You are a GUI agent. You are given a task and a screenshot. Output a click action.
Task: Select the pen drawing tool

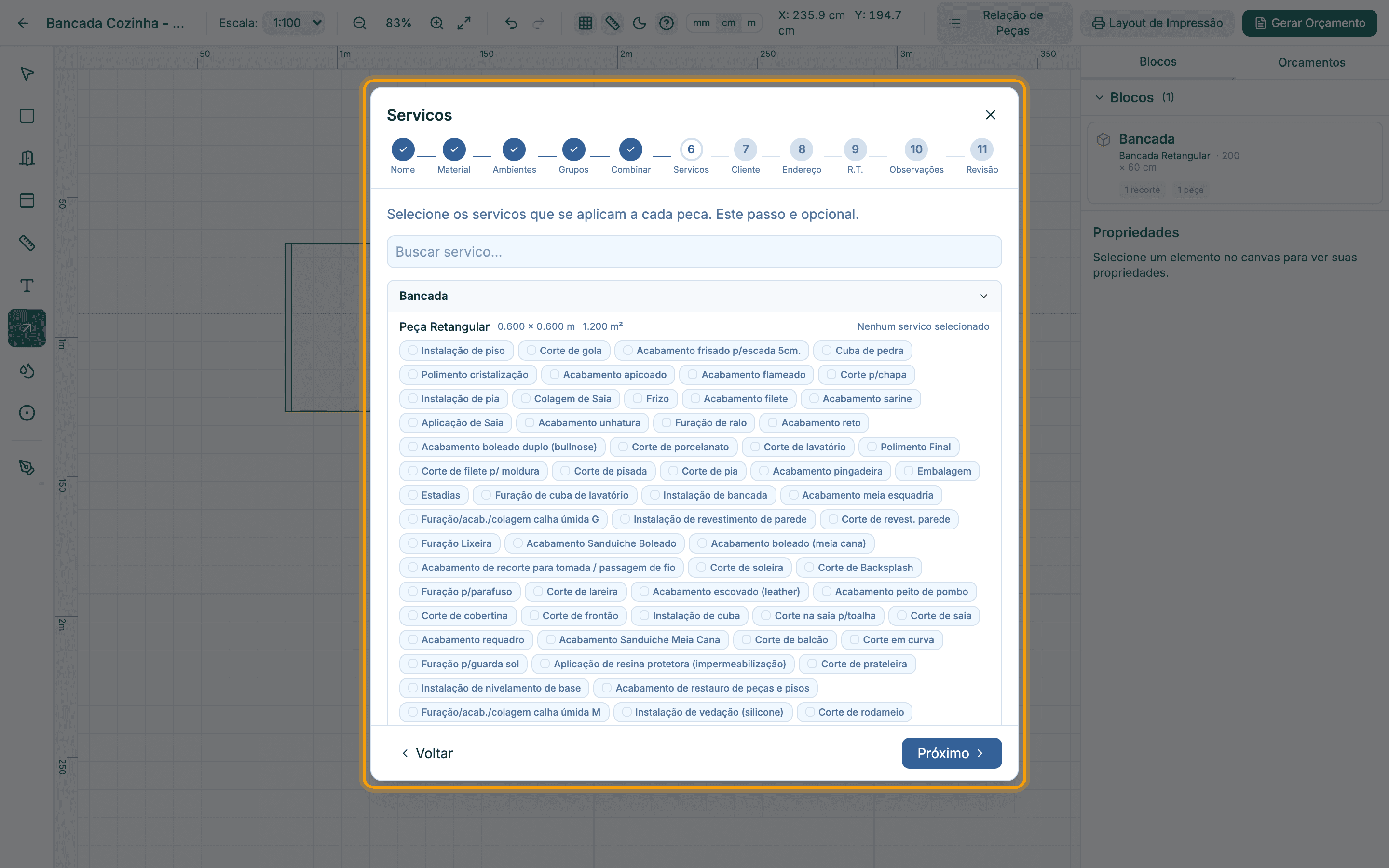(27, 467)
